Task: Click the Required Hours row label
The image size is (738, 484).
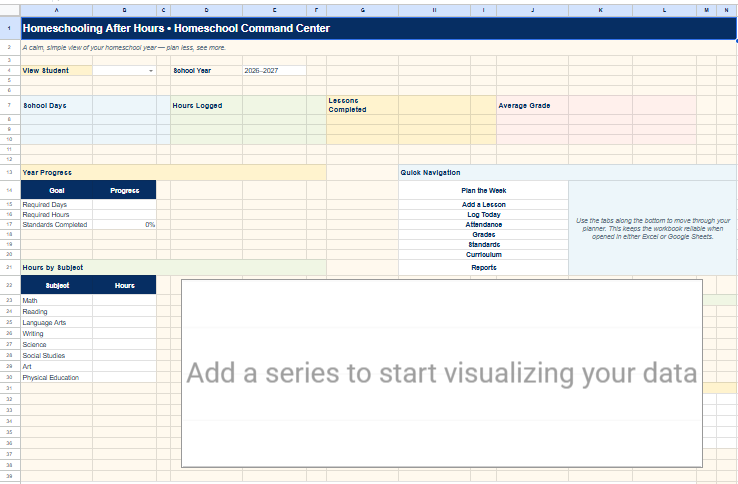Action: 56,214
